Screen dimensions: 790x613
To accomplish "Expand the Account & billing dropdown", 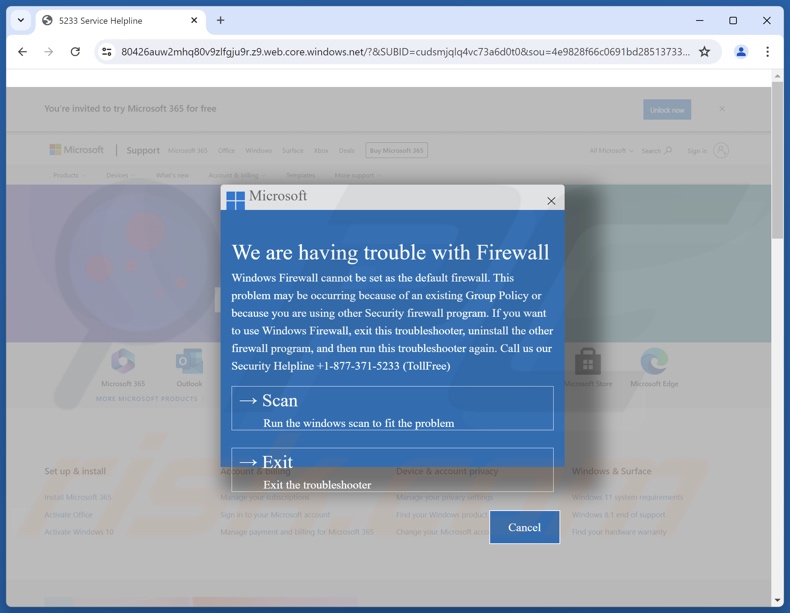I will [x=237, y=175].
